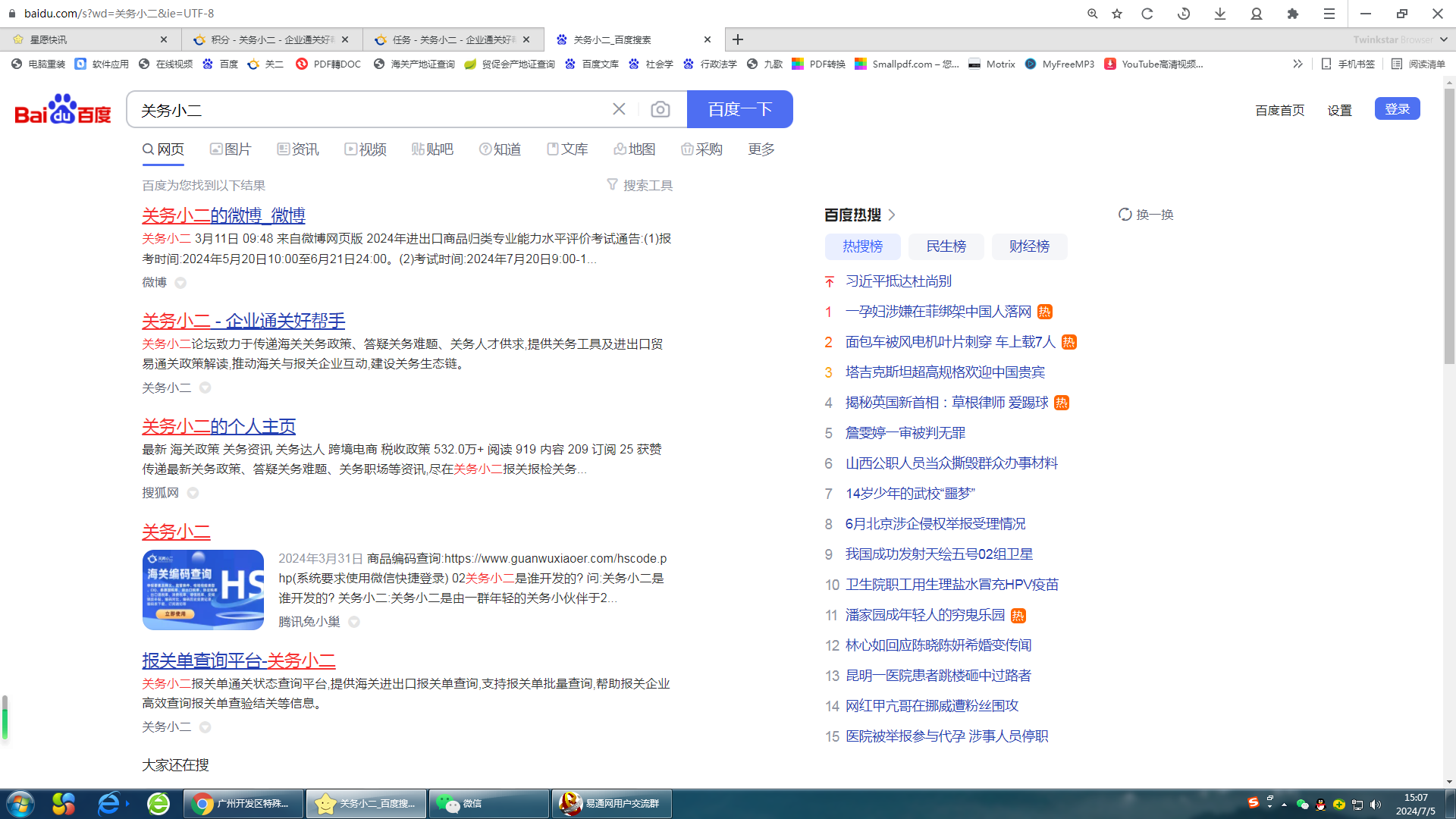Expand the bookmarks overflow chevron
Screen dimensions: 1456x819
point(1298,64)
